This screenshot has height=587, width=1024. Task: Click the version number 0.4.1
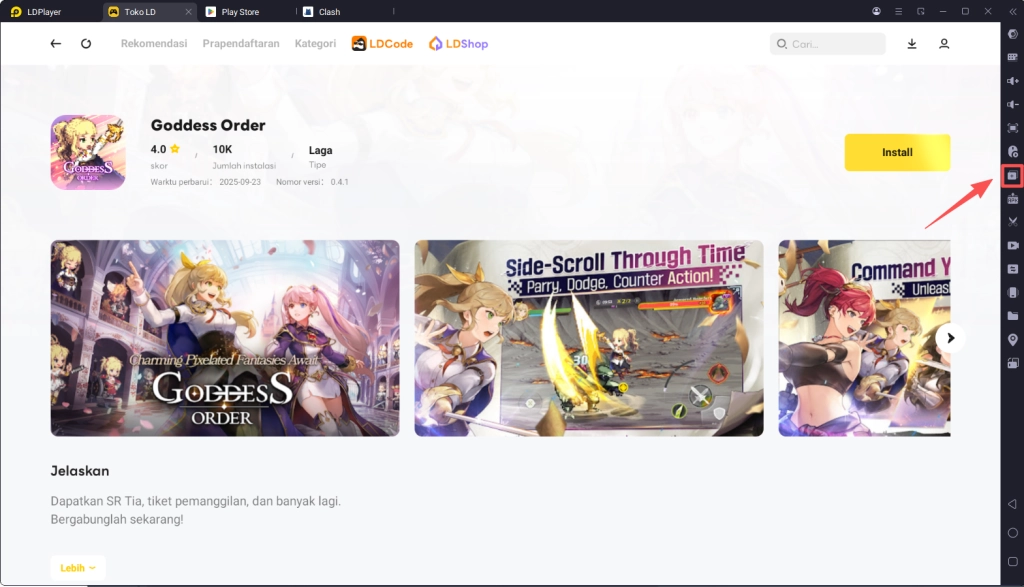click(x=340, y=182)
